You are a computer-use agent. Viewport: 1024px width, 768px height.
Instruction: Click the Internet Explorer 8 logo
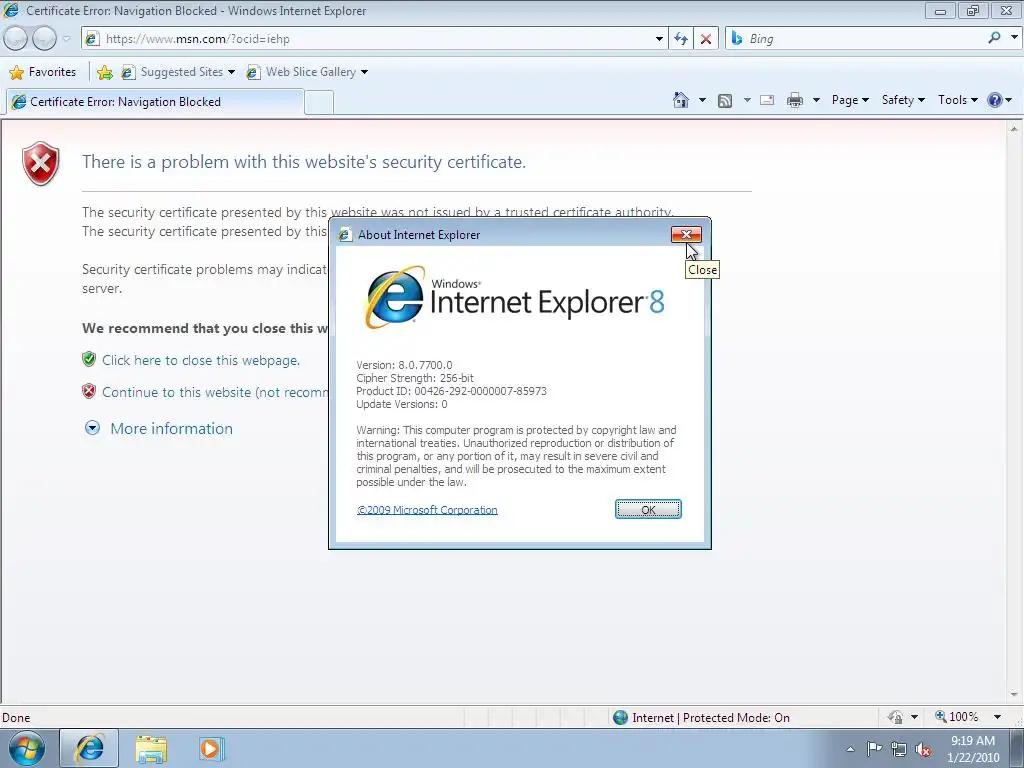click(514, 297)
